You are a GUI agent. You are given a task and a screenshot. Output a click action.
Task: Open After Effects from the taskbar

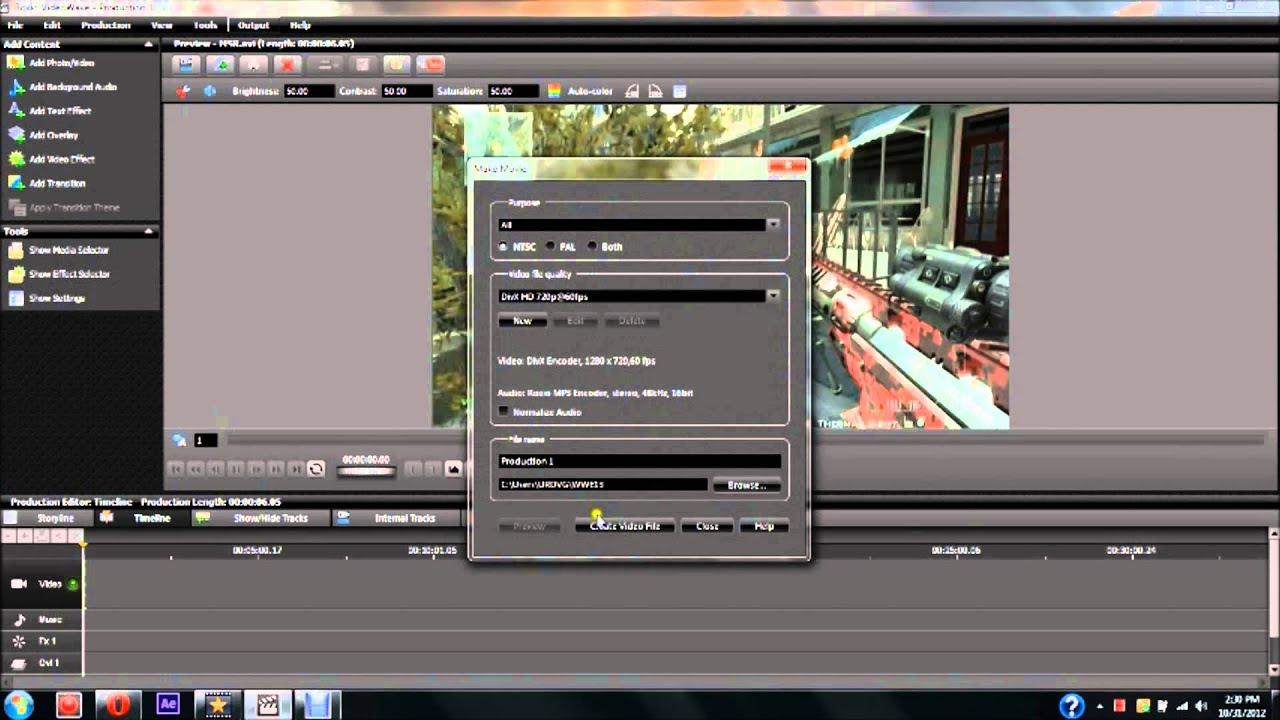point(168,704)
